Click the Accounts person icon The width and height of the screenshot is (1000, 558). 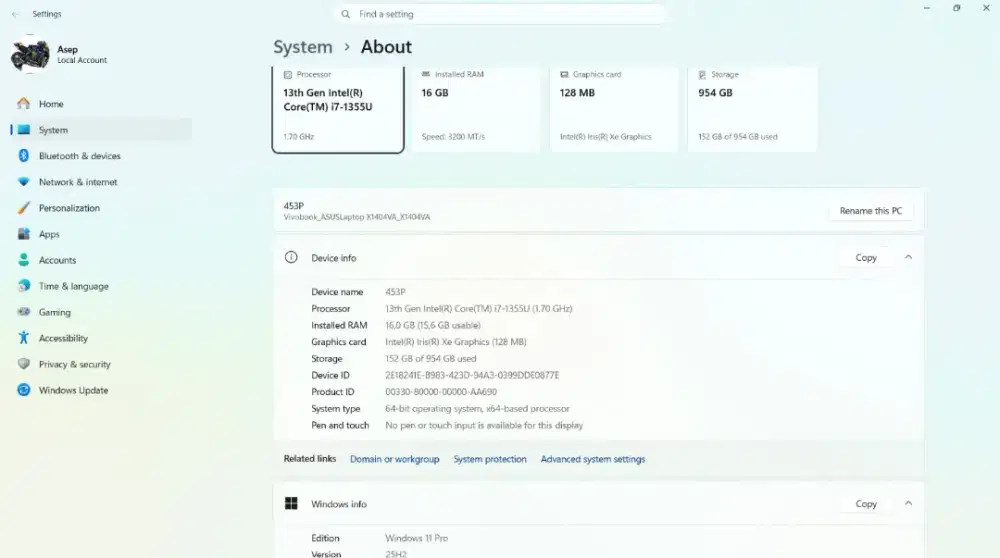24,260
